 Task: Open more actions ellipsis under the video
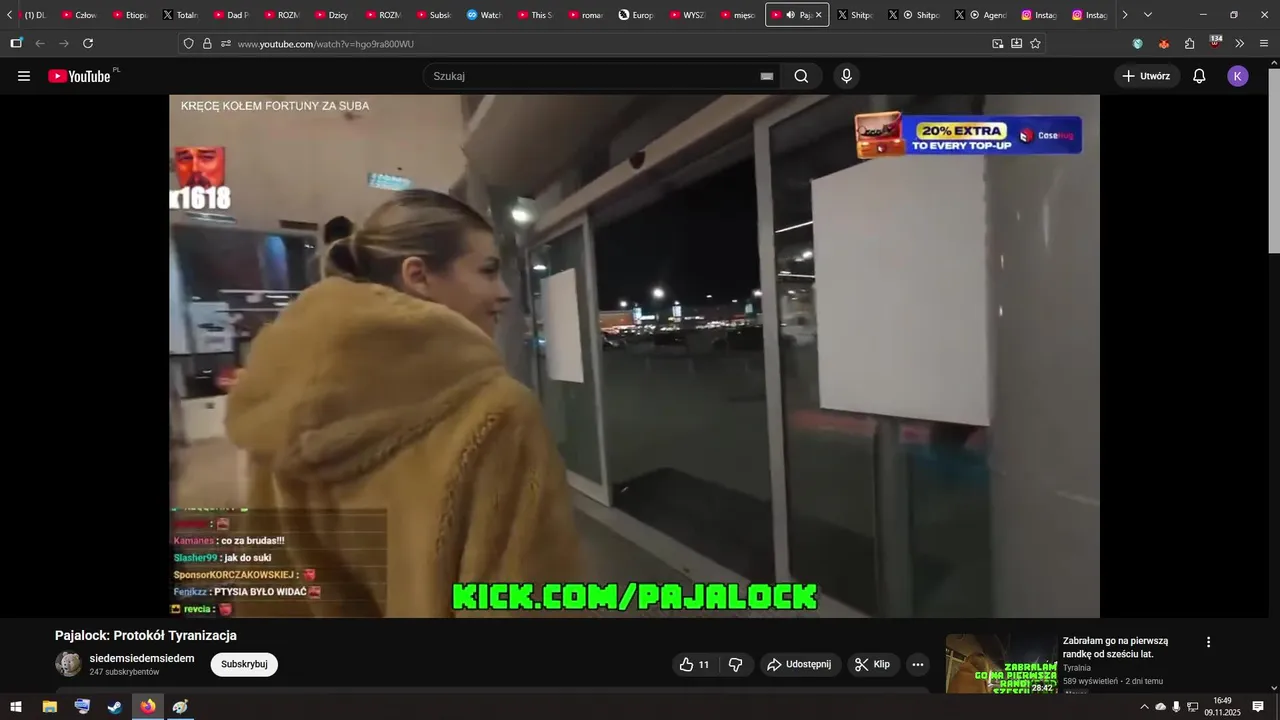tap(917, 664)
